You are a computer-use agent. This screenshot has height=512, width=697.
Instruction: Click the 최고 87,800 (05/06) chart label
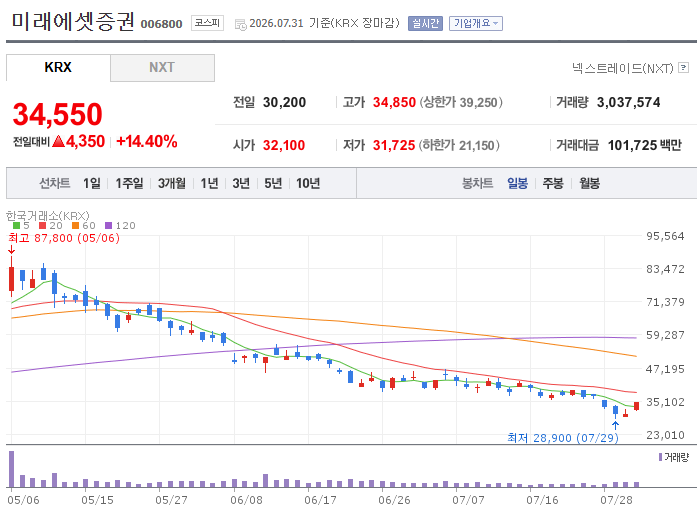pyautogui.click(x=64, y=238)
